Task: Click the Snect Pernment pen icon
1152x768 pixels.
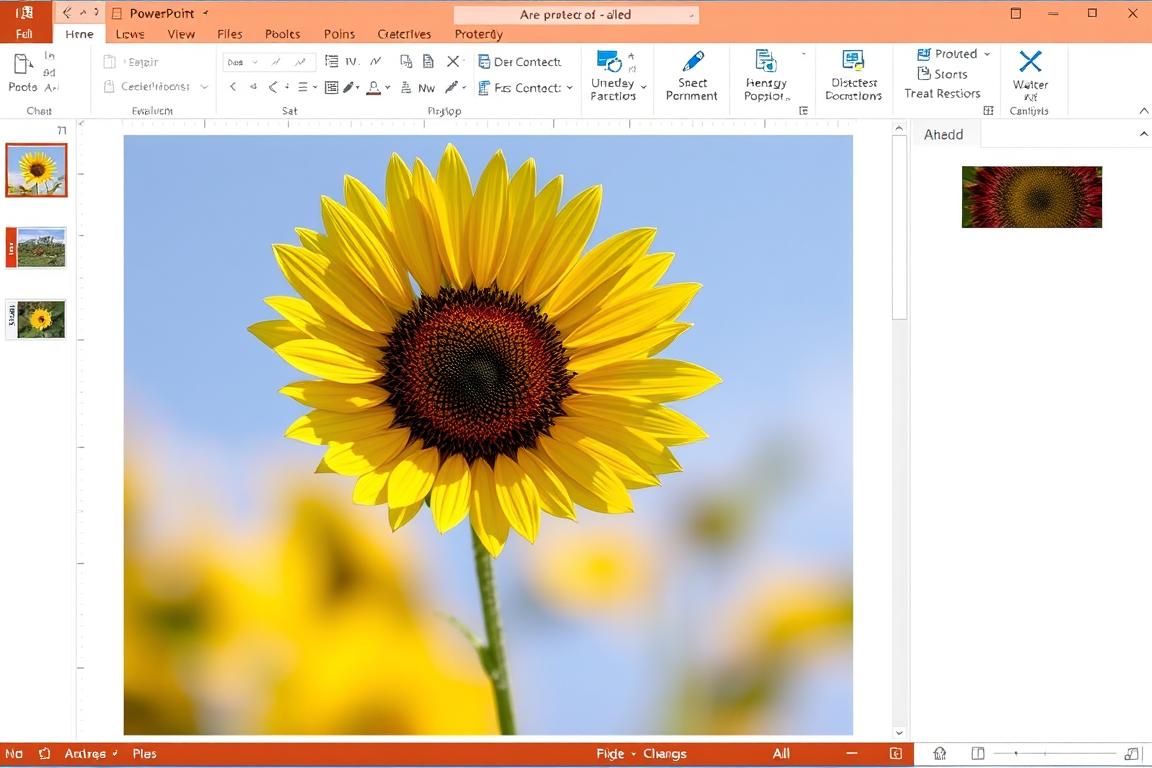Action: pyautogui.click(x=692, y=62)
